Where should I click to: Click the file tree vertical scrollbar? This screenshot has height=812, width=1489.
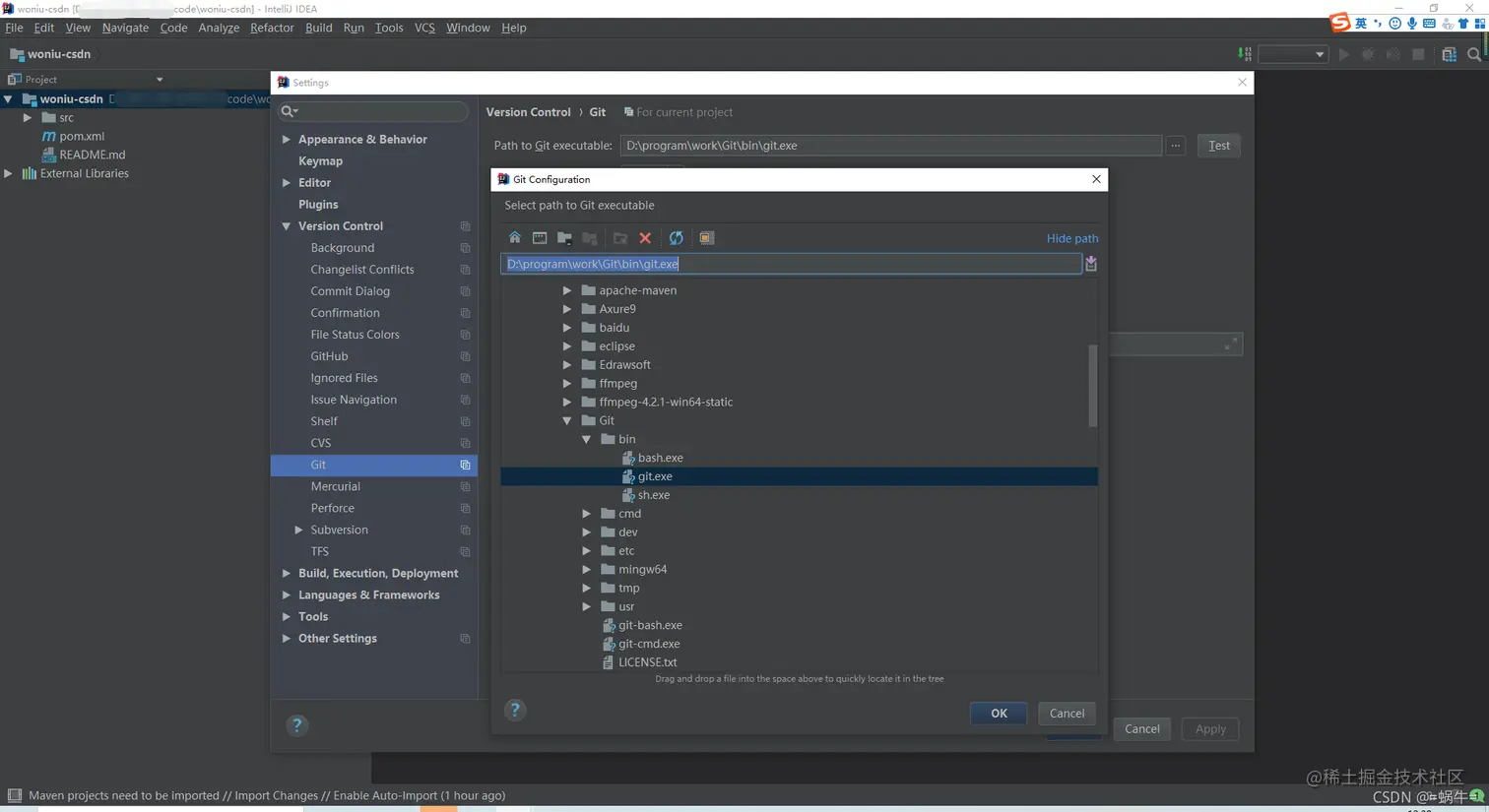click(1092, 385)
